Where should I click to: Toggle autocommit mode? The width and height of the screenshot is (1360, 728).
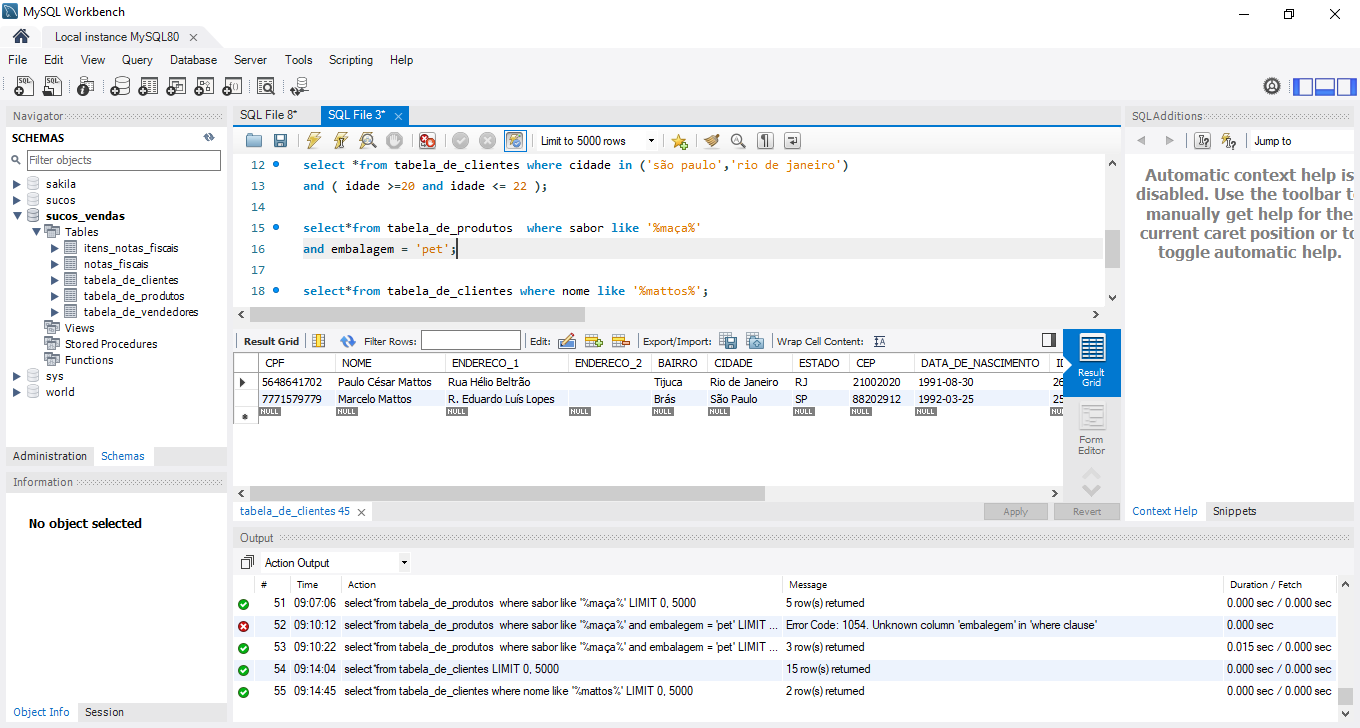(514, 141)
